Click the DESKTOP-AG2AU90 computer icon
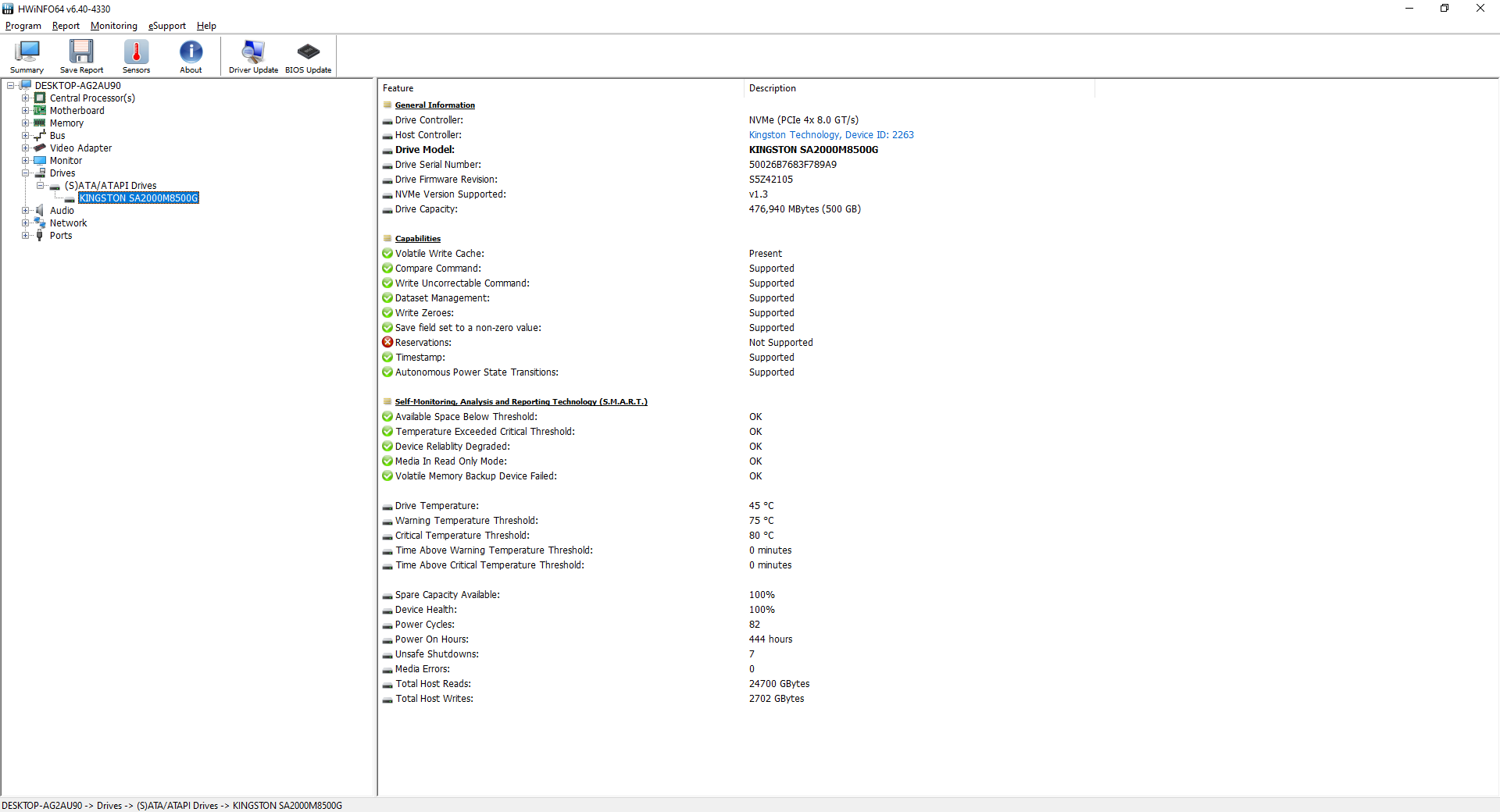 click(x=25, y=86)
